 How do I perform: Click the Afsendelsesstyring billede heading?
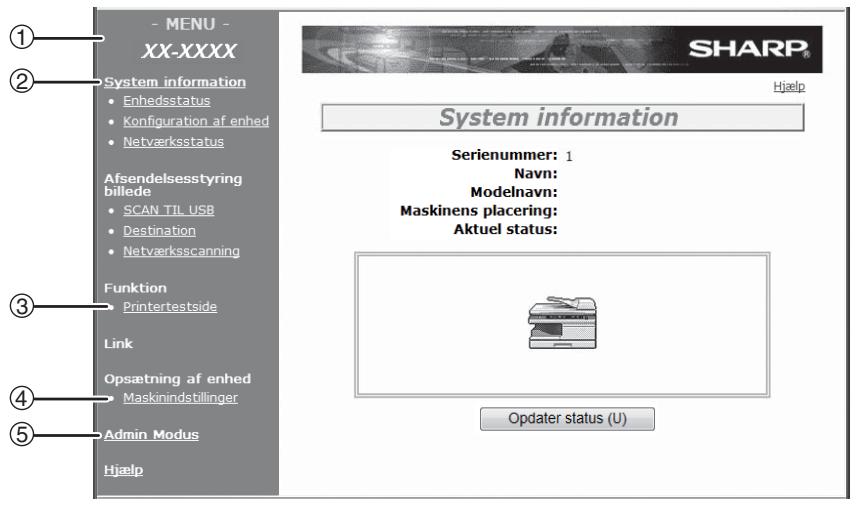pos(173,185)
